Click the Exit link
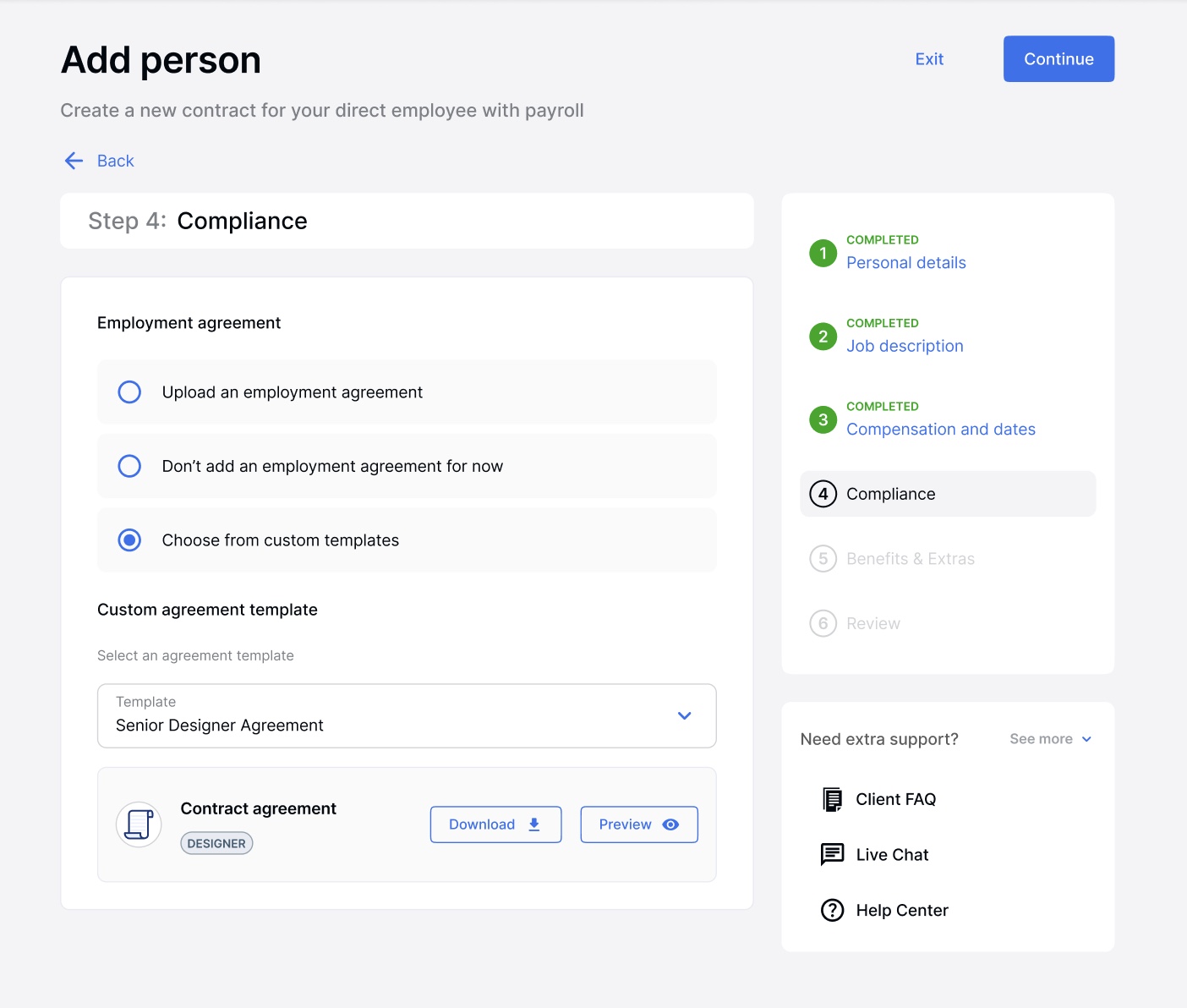 [x=929, y=59]
